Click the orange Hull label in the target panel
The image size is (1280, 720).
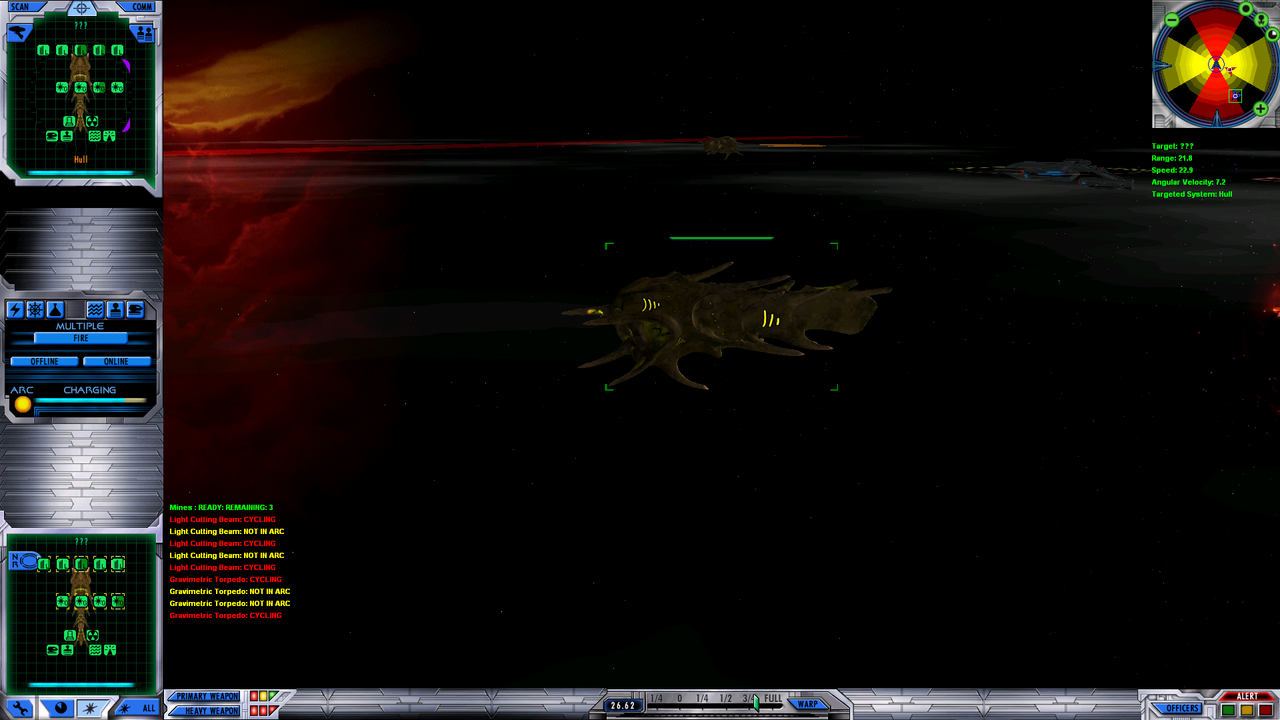(x=81, y=159)
